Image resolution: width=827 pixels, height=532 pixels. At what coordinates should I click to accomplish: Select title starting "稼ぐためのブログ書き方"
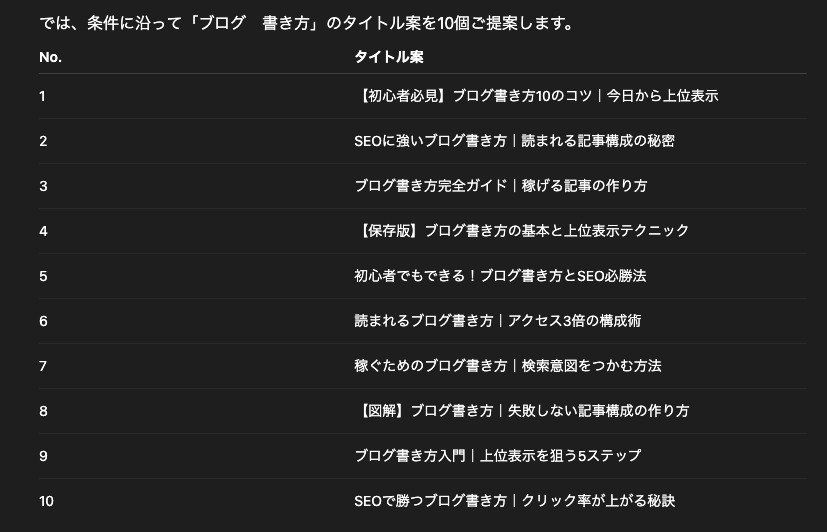tap(507, 366)
